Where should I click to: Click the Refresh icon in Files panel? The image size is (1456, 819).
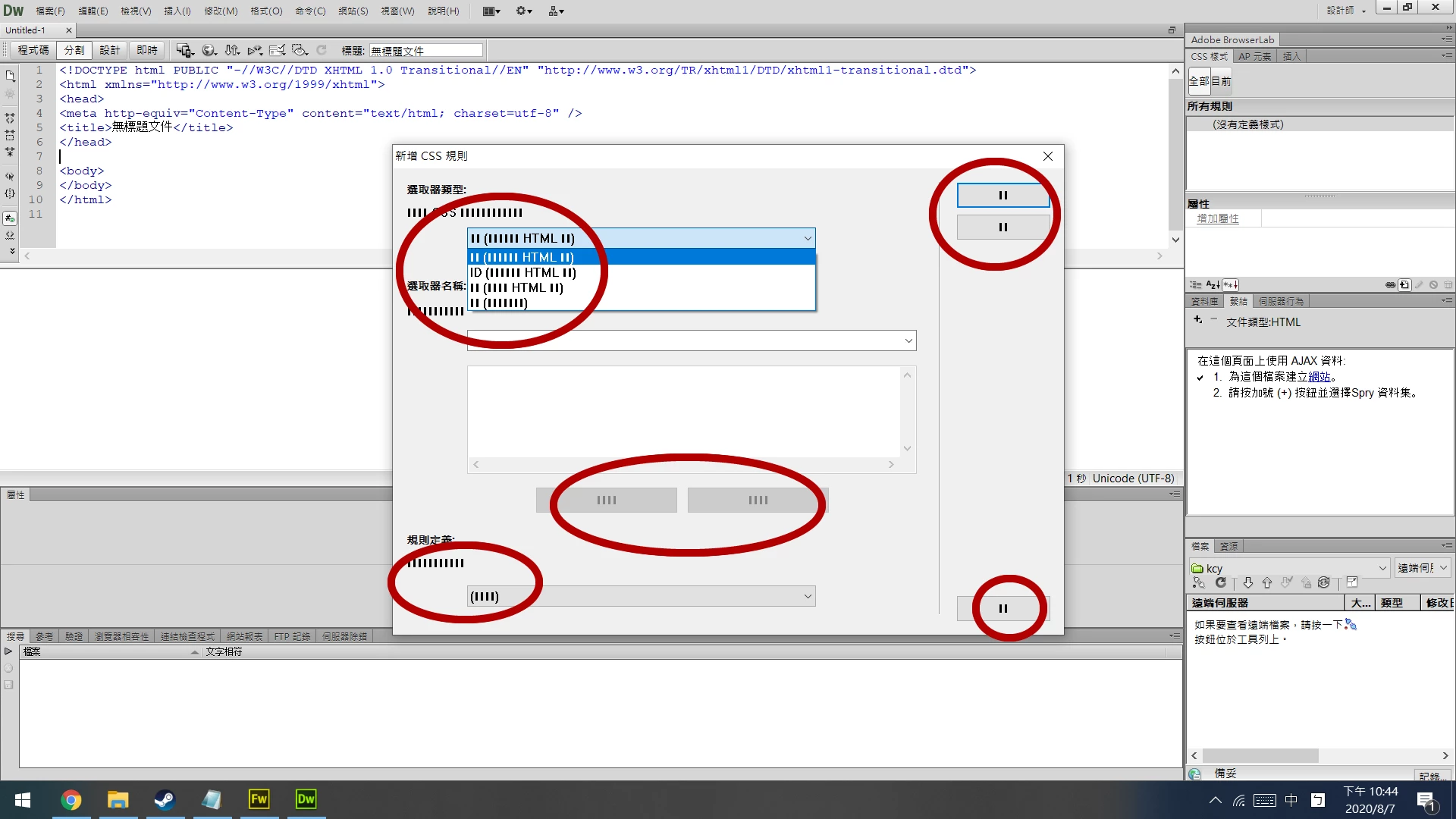1220,582
